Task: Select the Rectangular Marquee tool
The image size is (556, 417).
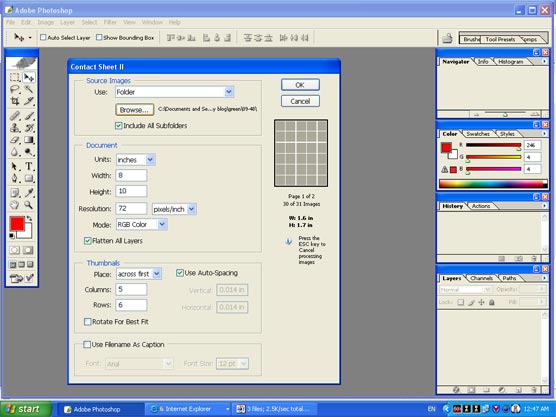Action: pyautogui.click(x=15, y=77)
